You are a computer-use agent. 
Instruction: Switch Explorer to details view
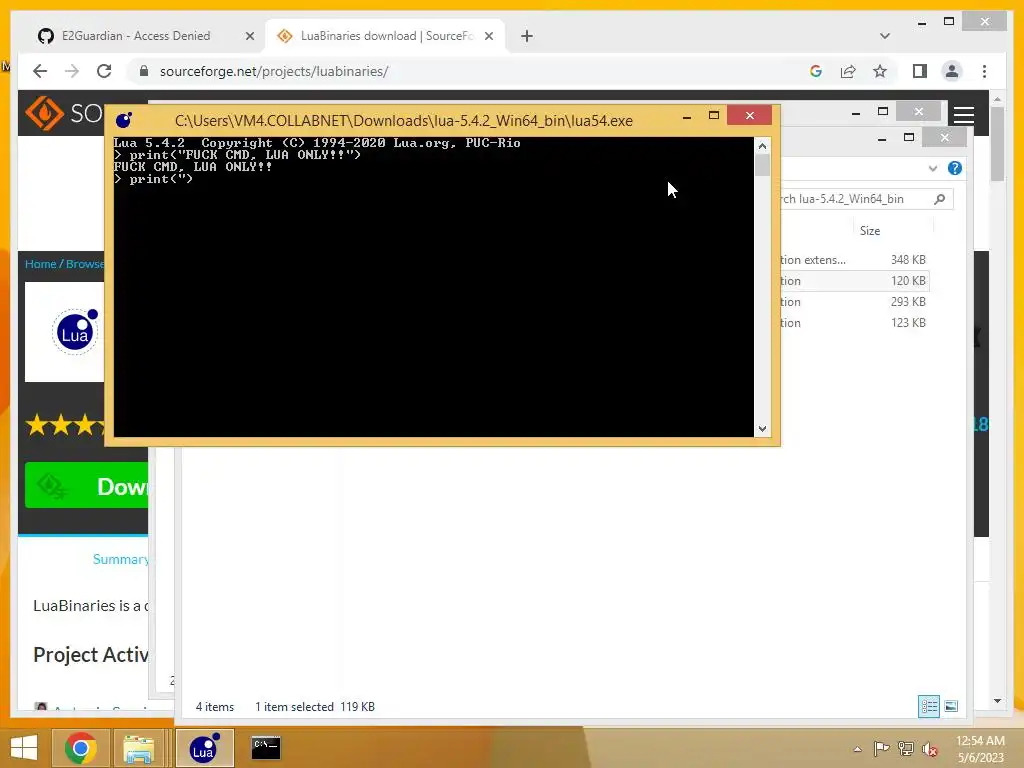929,706
